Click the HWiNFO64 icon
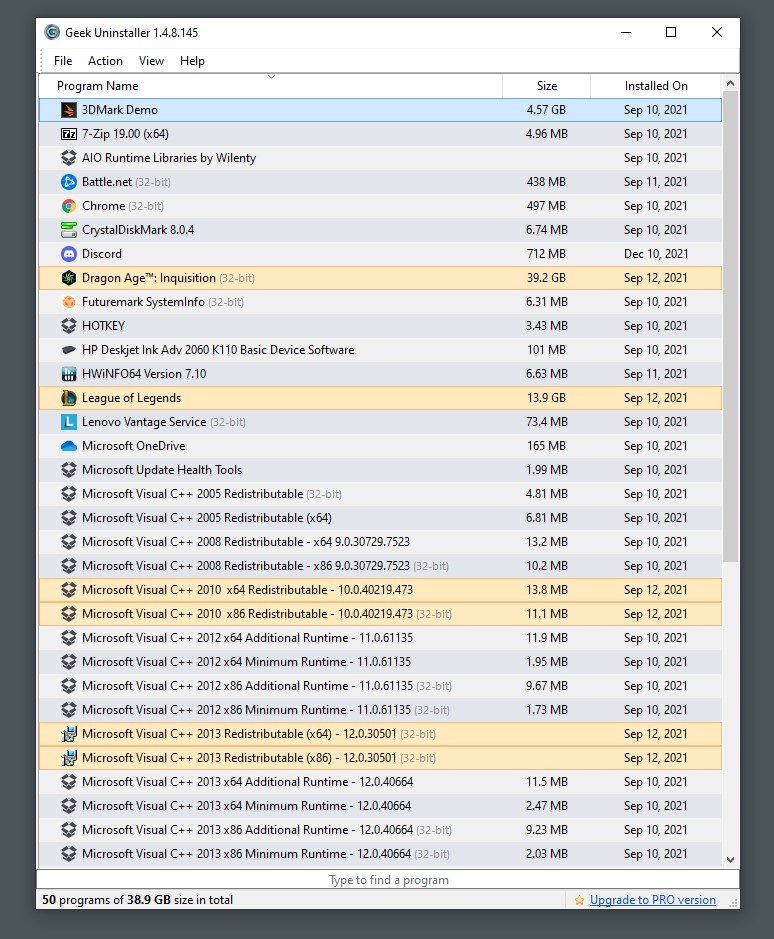The width and height of the screenshot is (774, 939). coord(69,374)
